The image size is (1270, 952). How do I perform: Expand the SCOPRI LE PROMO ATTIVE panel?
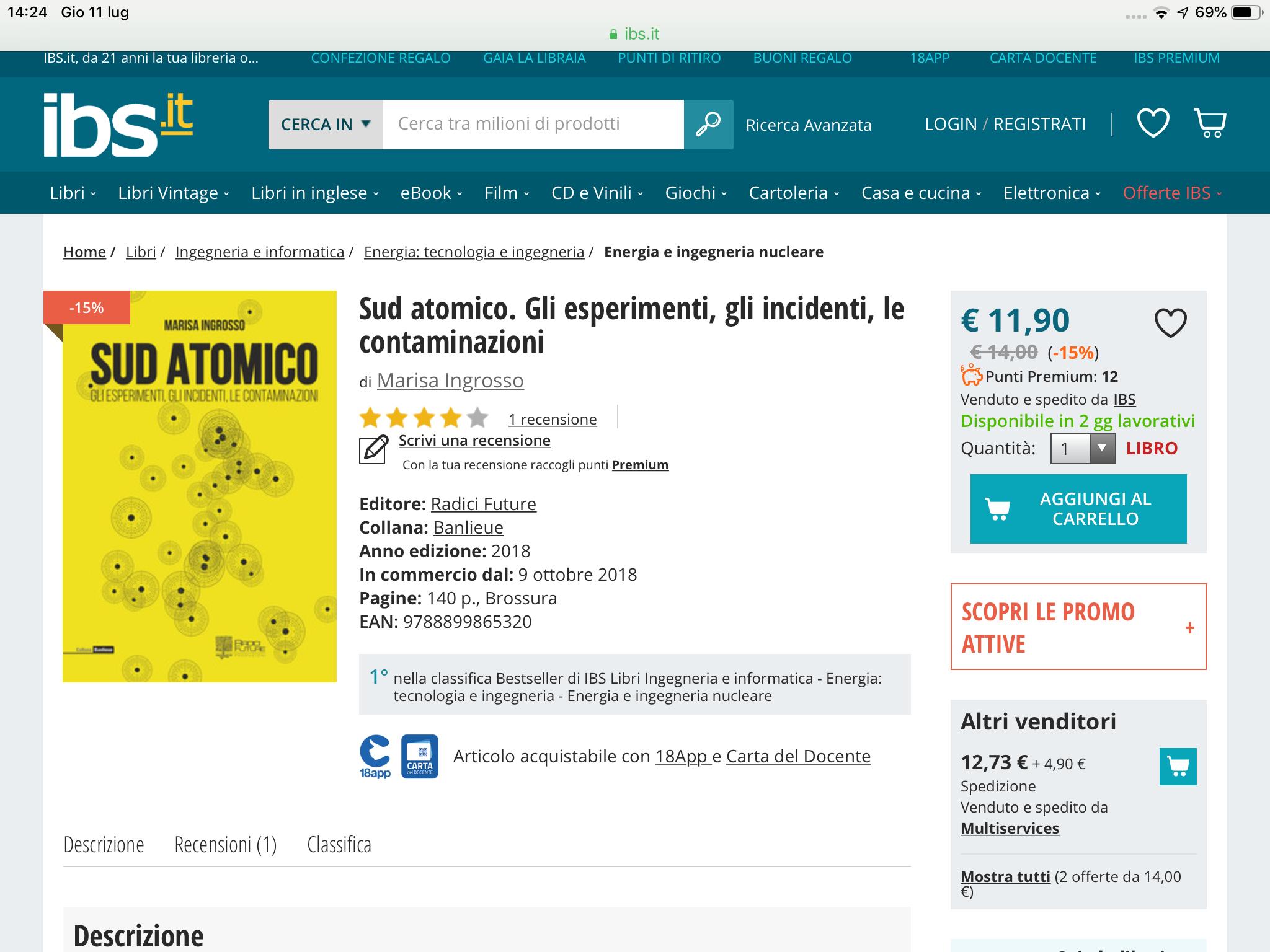pyautogui.click(x=1078, y=627)
